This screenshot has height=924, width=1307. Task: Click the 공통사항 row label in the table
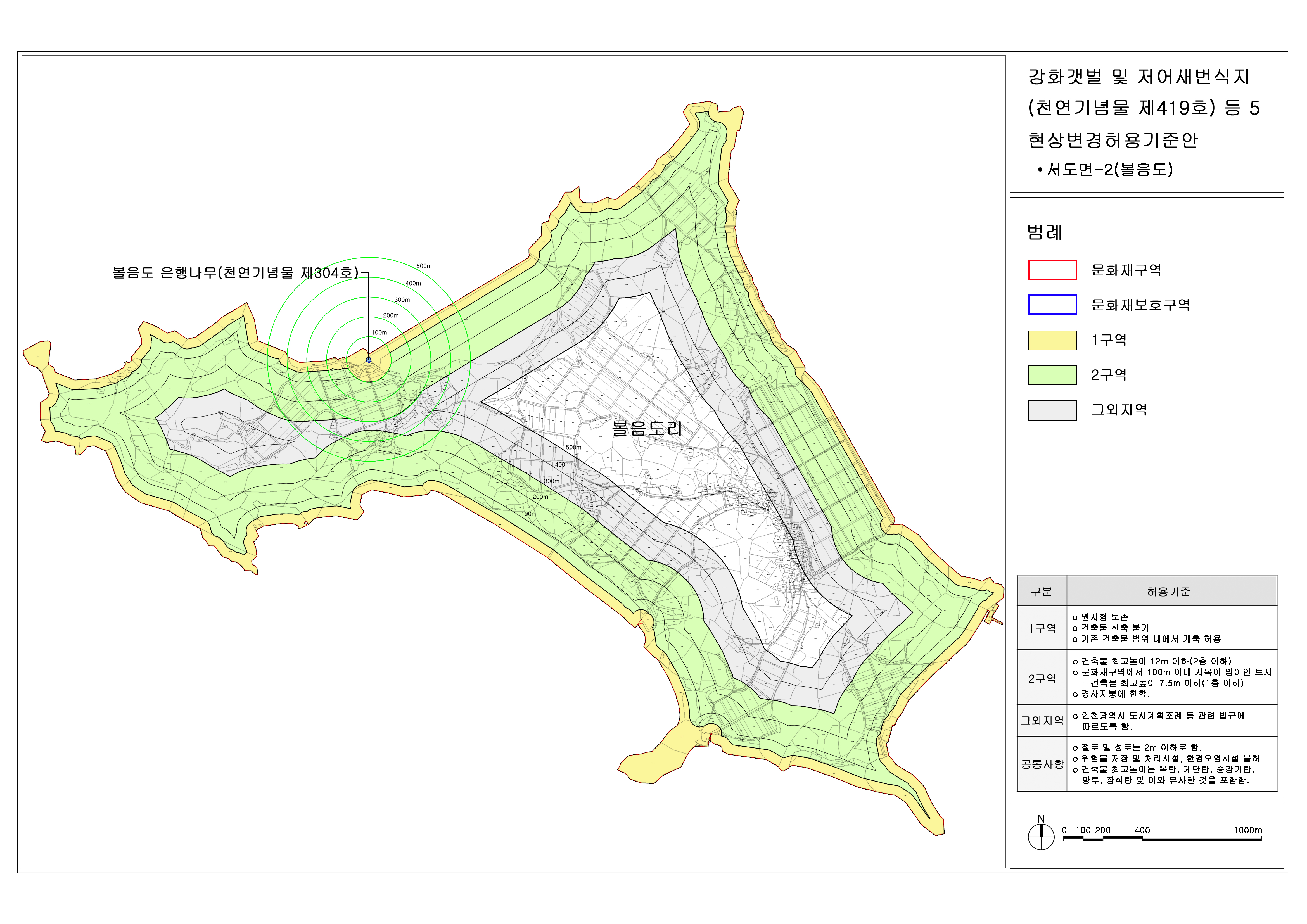(1042, 764)
